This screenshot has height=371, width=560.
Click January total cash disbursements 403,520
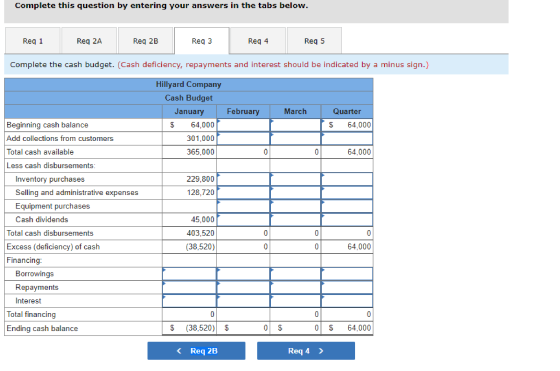(200, 233)
